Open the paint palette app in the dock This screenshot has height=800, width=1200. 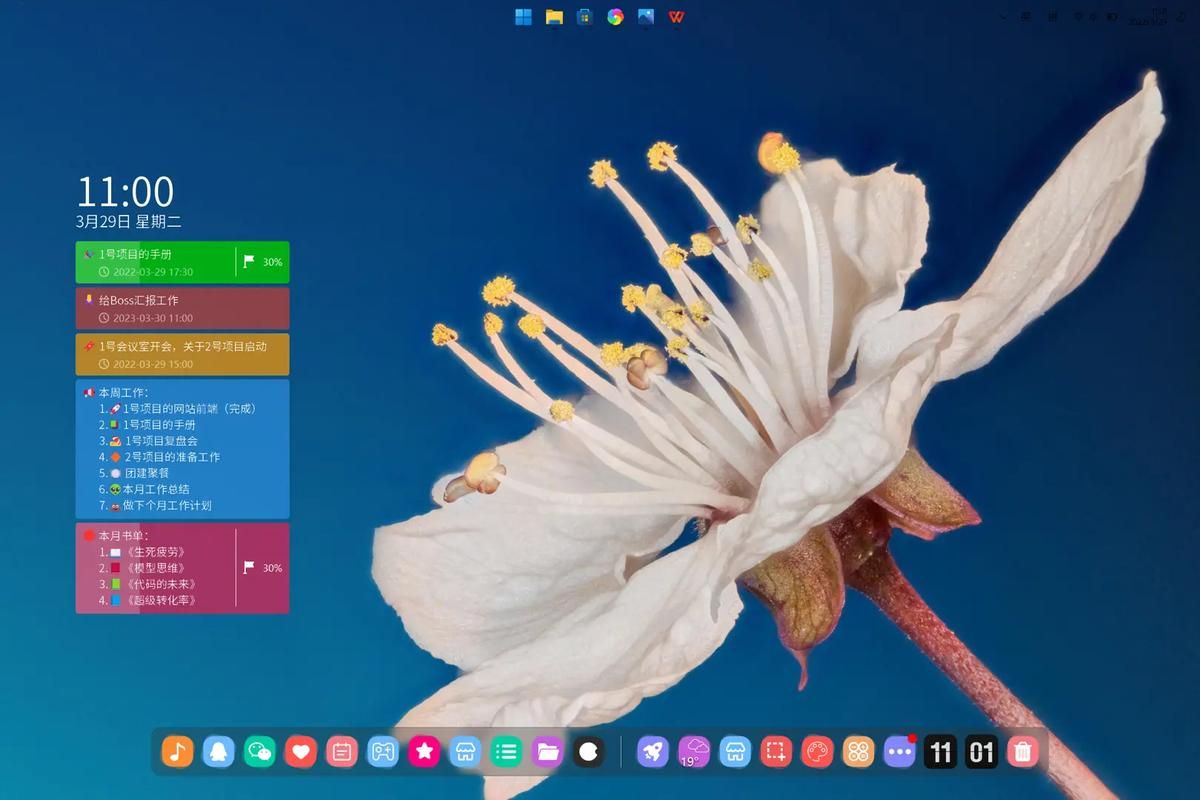click(x=818, y=751)
